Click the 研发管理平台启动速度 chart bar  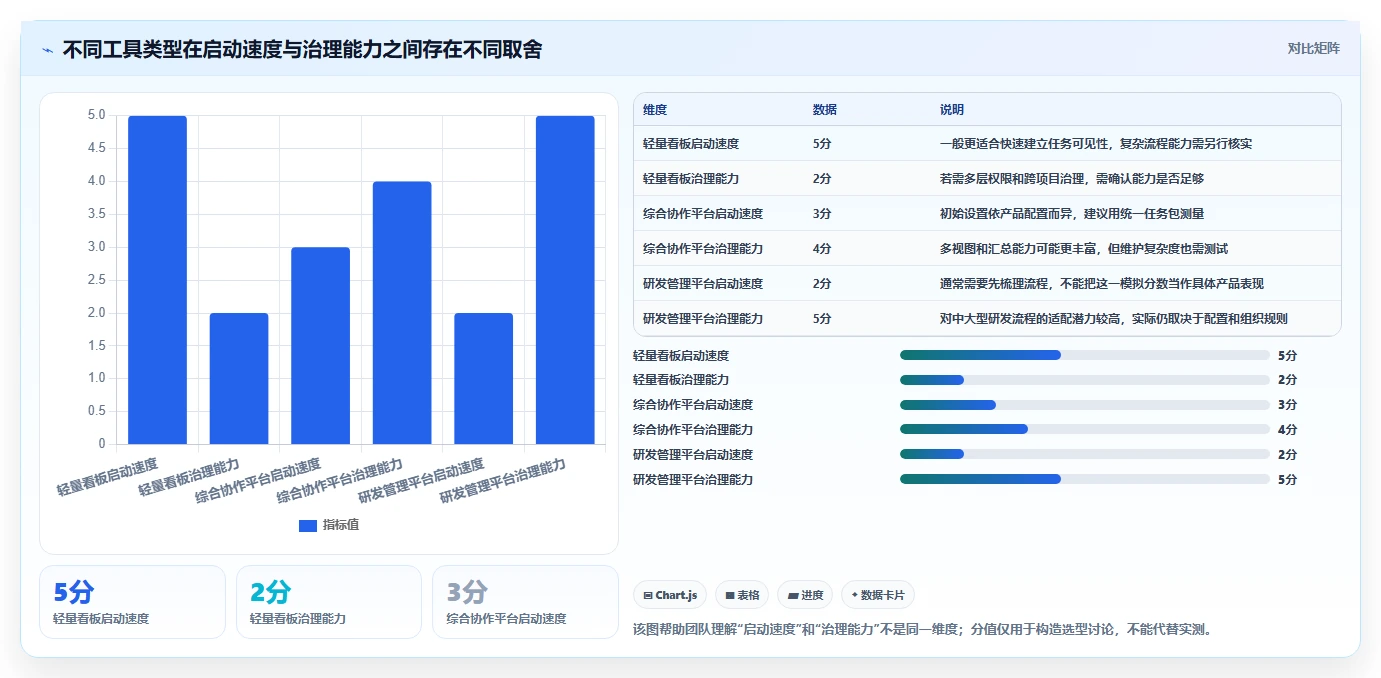[x=484, y=378]
